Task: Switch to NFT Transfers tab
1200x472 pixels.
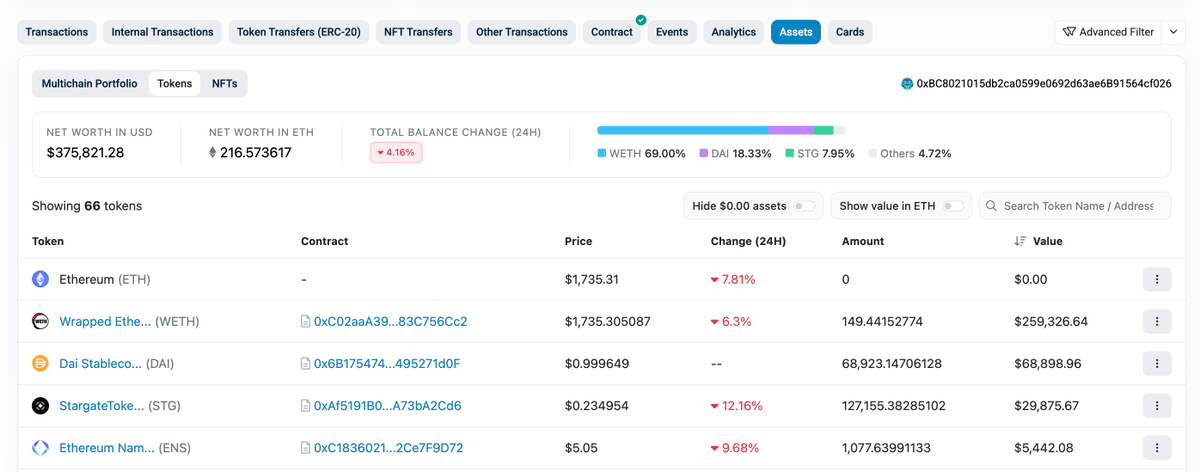Action: coord(418,32)
